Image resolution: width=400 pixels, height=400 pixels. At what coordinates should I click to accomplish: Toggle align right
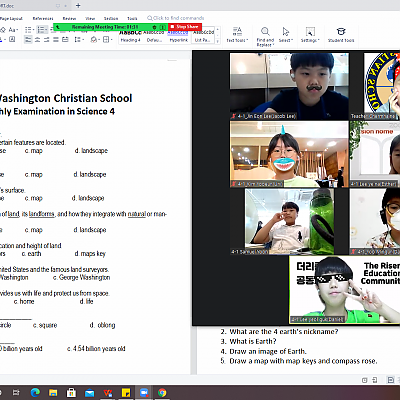pyautogui.click(x=47, y=40)
